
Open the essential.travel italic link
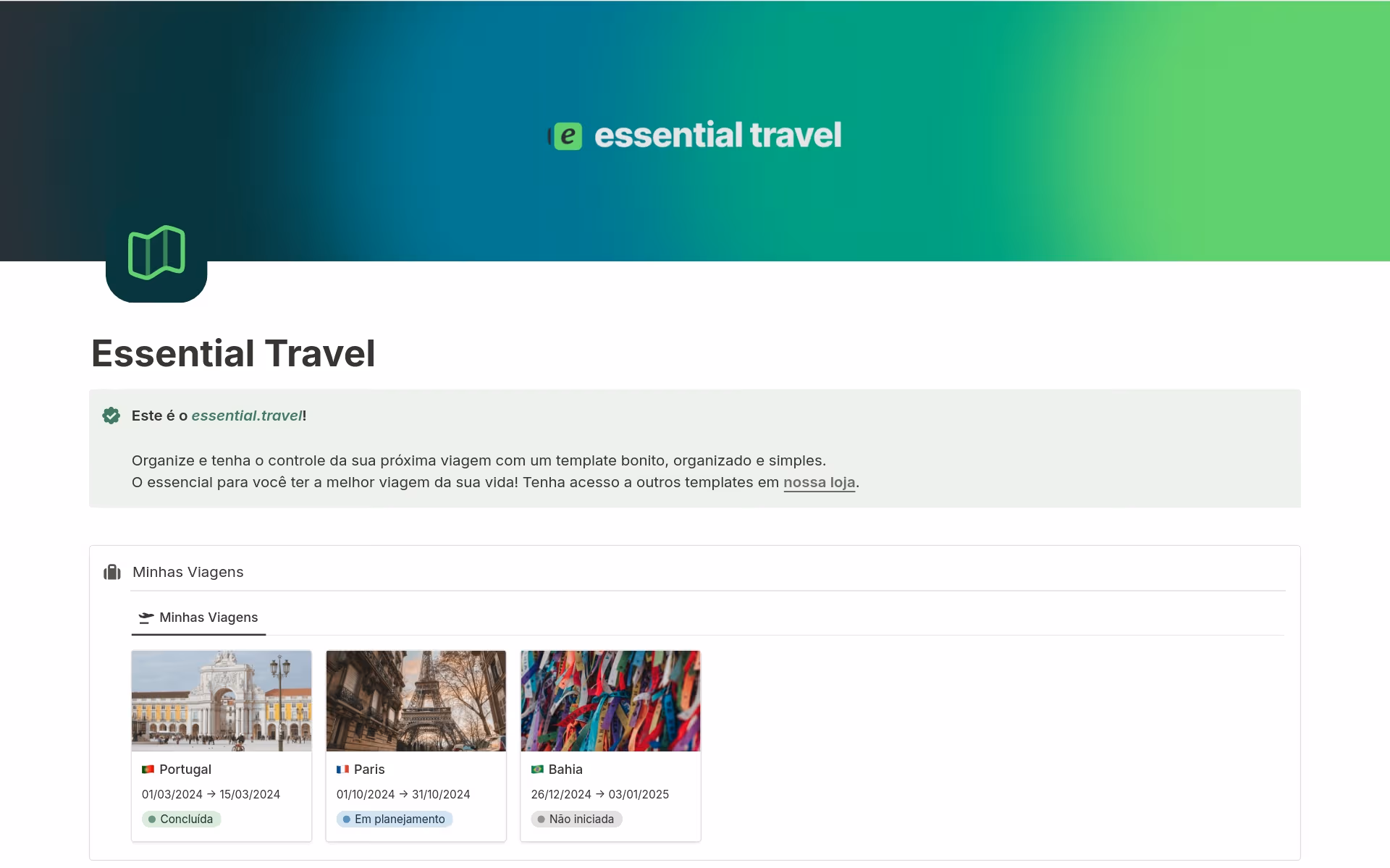[x=246, y=416]
